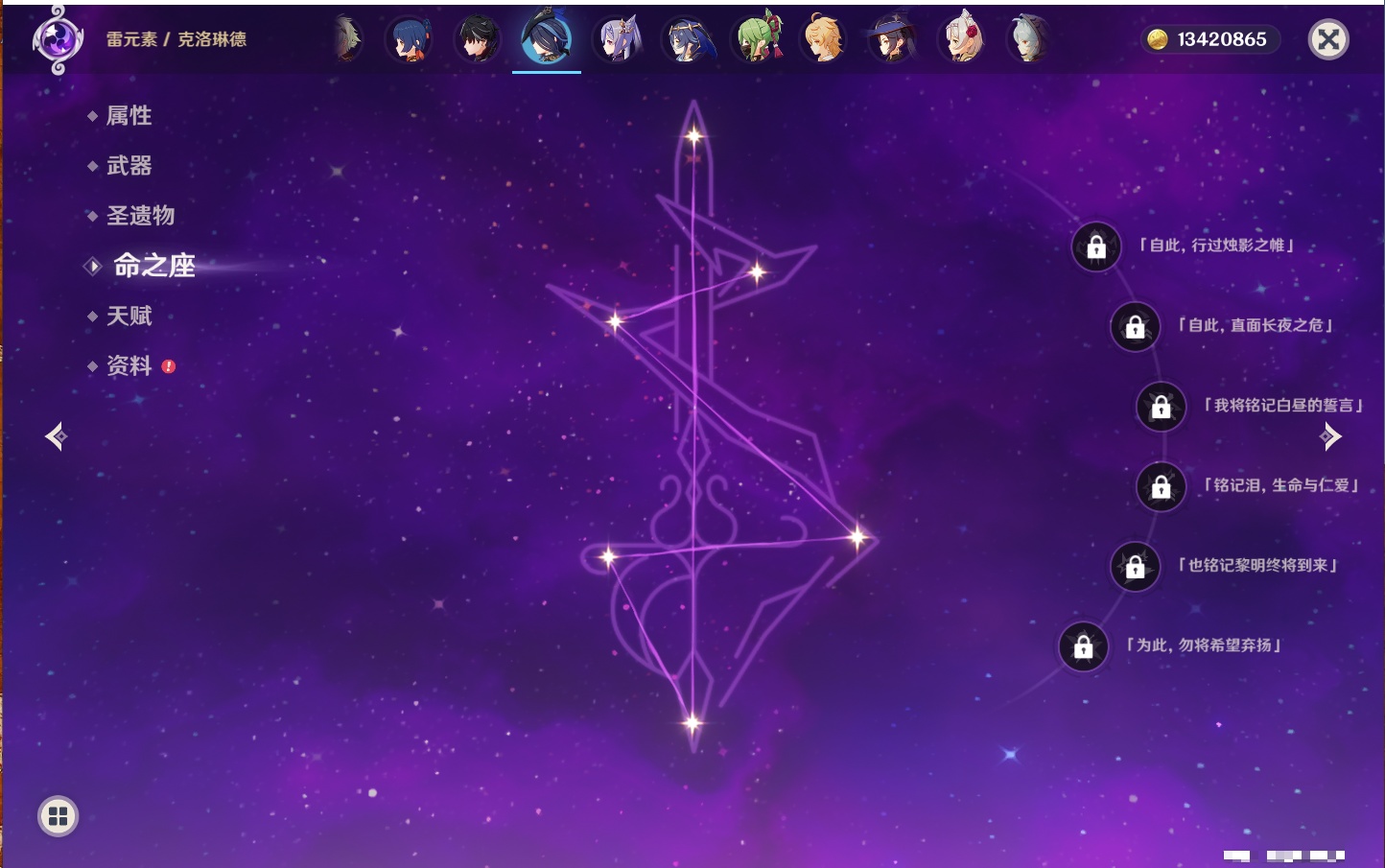Switch to the 天赋 talents menu

[129, 316]
